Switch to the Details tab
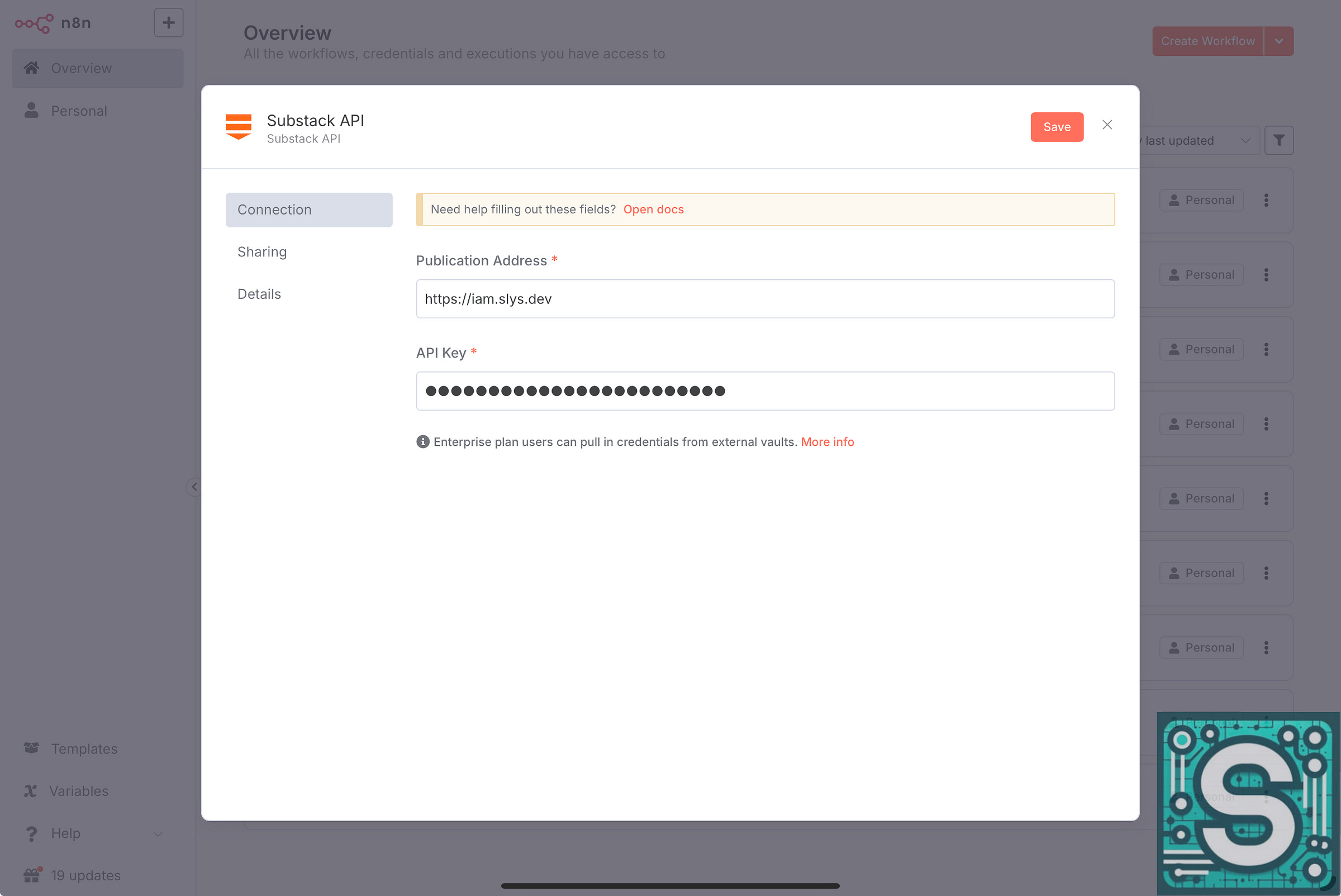 (259, 294)
